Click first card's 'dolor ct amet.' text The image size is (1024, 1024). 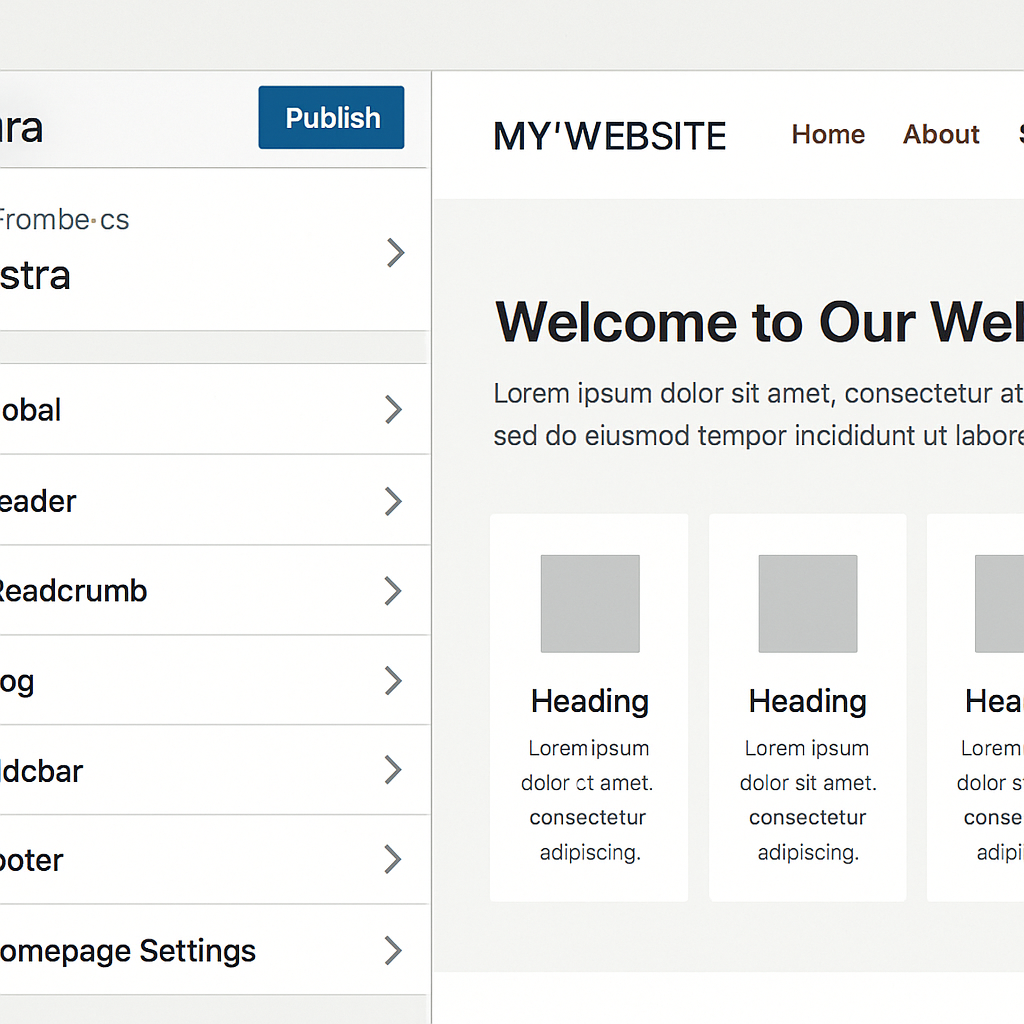point(587,782)
